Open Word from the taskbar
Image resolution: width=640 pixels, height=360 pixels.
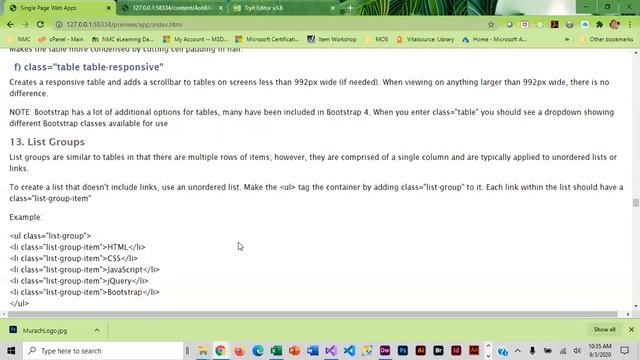coord(313,351)
